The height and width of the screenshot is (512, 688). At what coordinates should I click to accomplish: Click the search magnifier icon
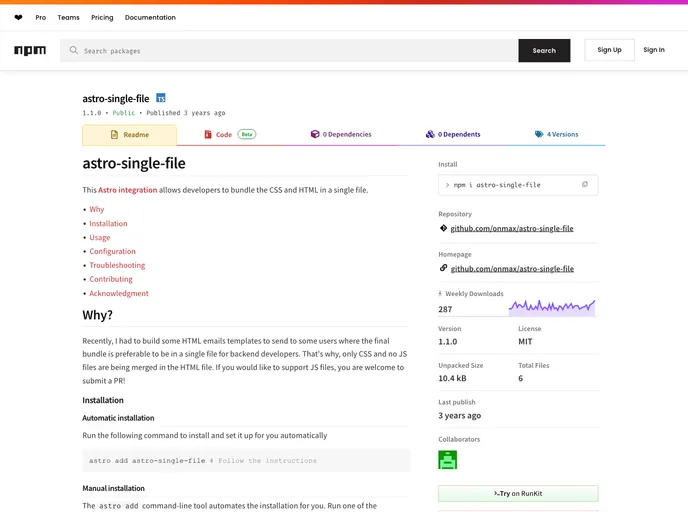[74, 50]
